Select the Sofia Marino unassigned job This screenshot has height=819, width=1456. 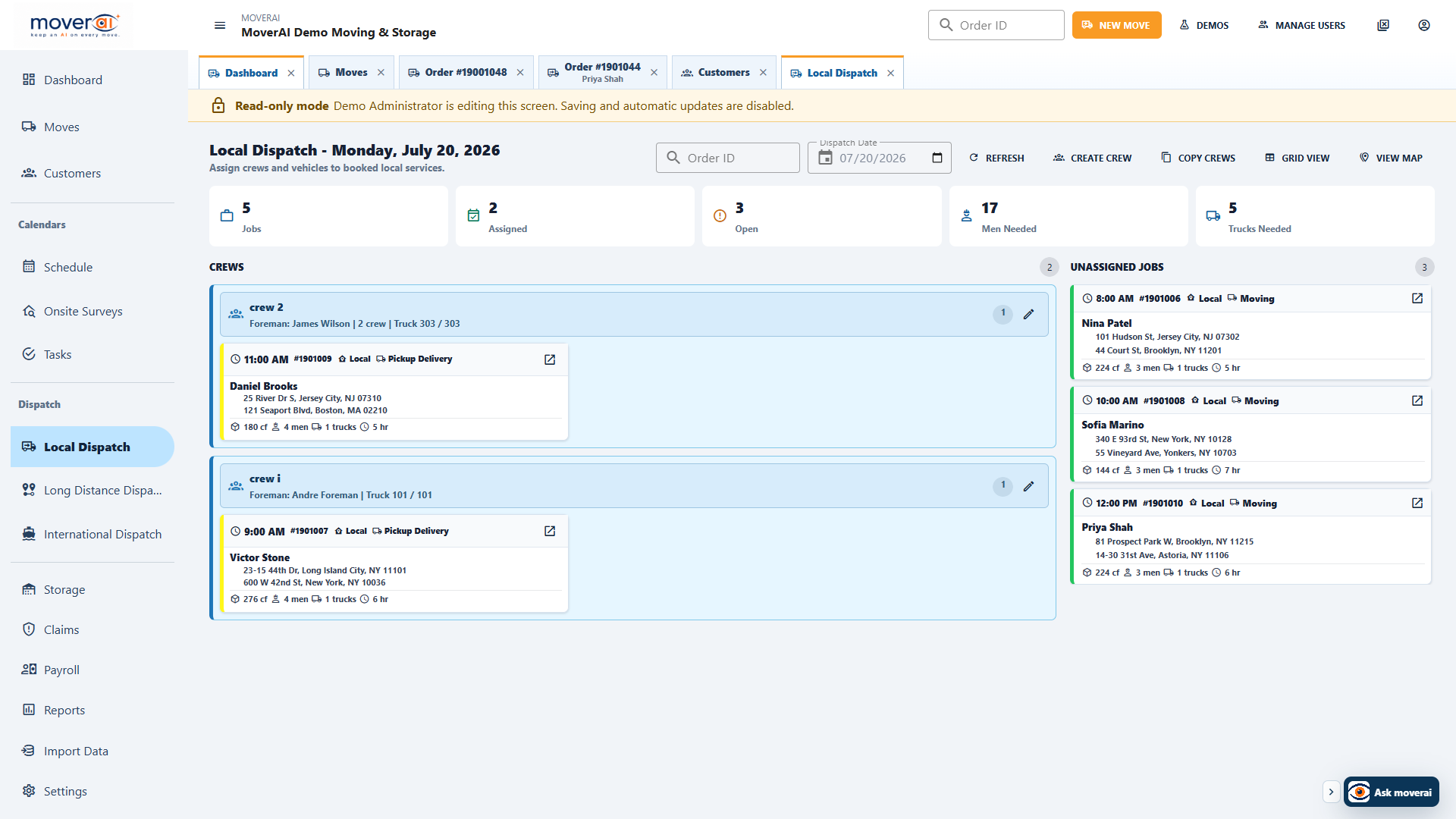[1250, 435]
